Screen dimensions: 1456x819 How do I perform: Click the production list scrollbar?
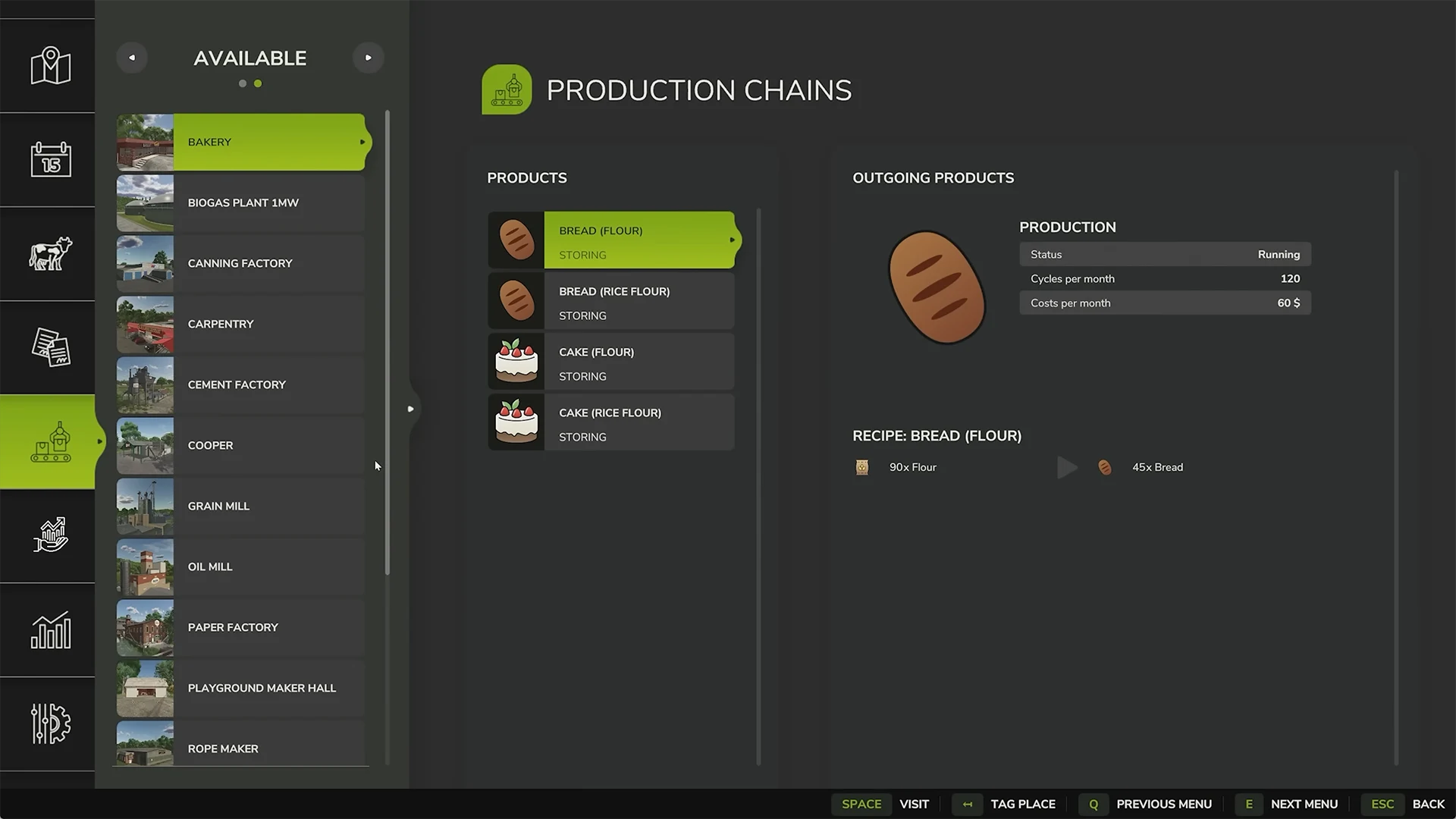(x=388, y=341)
